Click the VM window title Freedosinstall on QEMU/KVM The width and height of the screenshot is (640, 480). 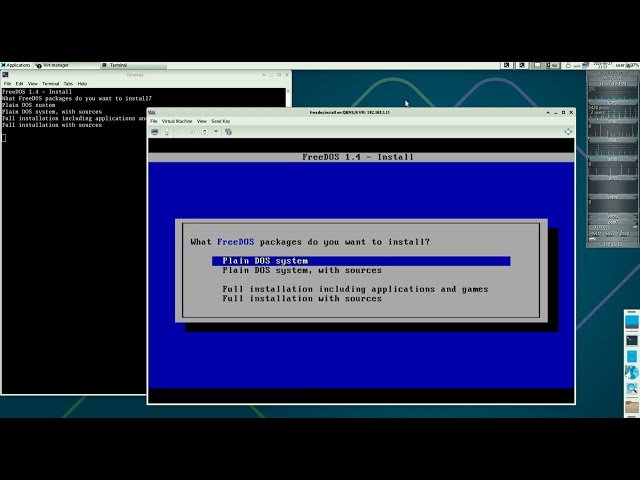point(350,112)
